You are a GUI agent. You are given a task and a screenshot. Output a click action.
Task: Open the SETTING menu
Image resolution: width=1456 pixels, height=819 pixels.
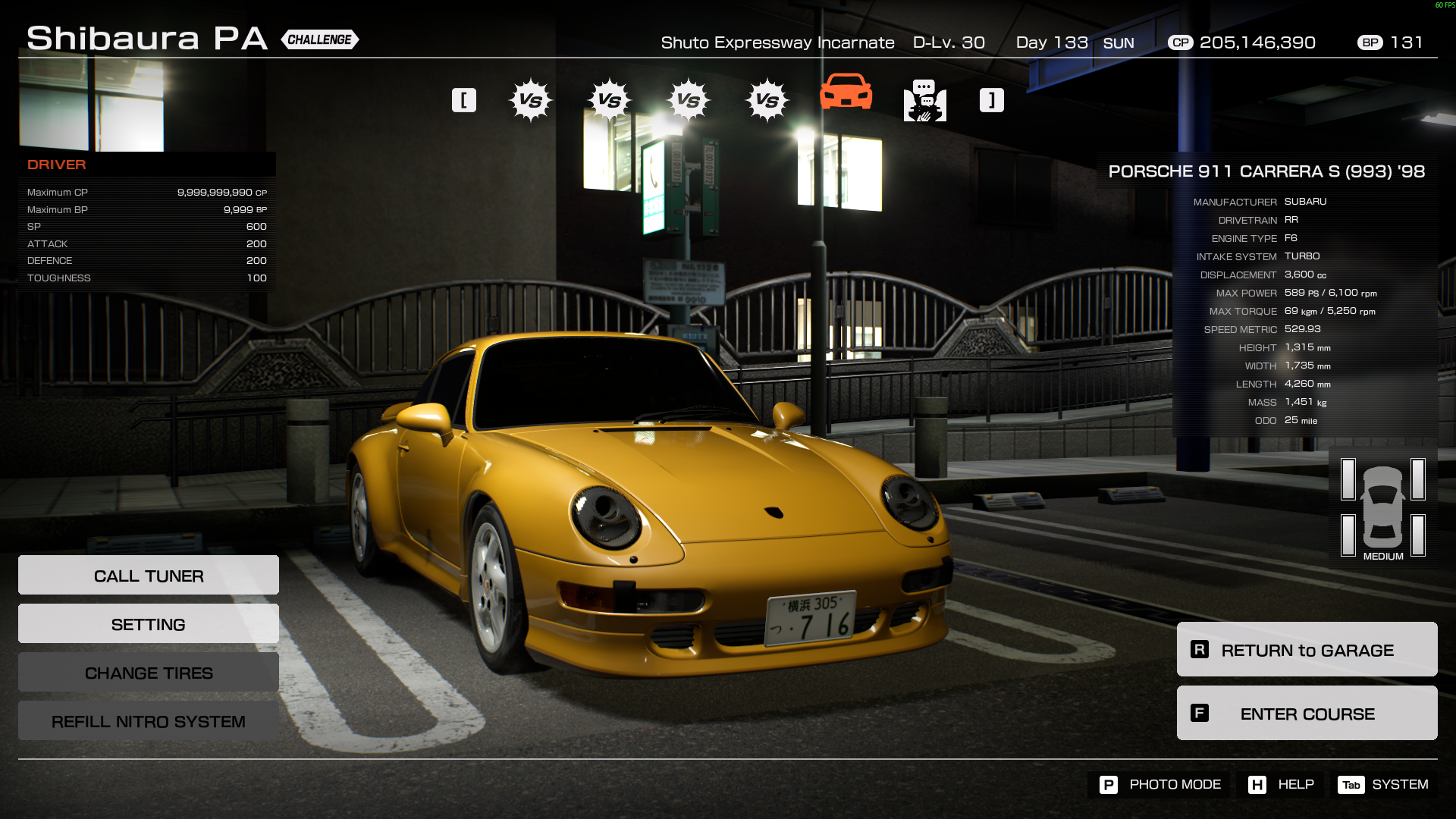149,624
